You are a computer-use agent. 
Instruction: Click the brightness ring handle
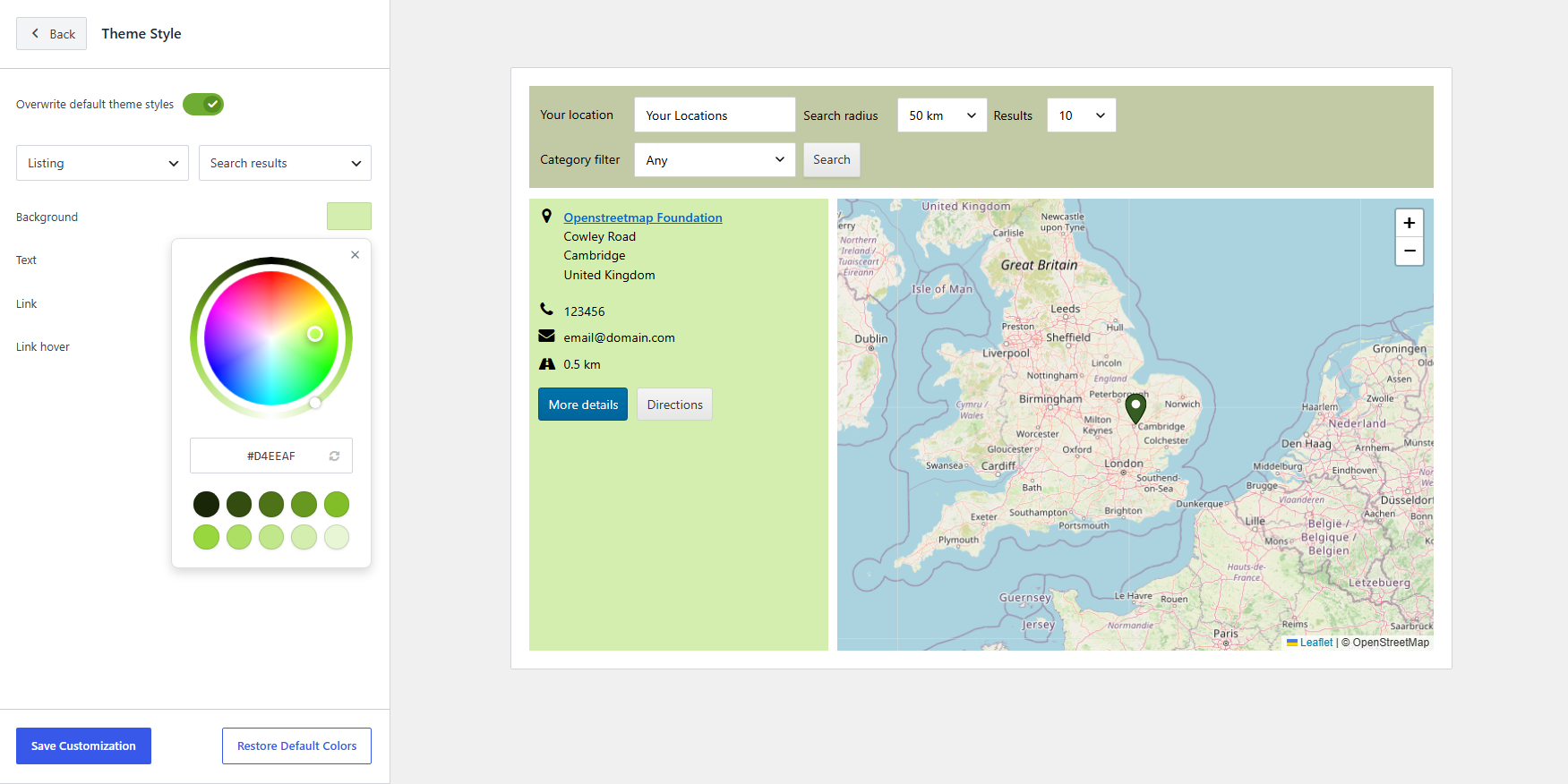pos(315,403)
